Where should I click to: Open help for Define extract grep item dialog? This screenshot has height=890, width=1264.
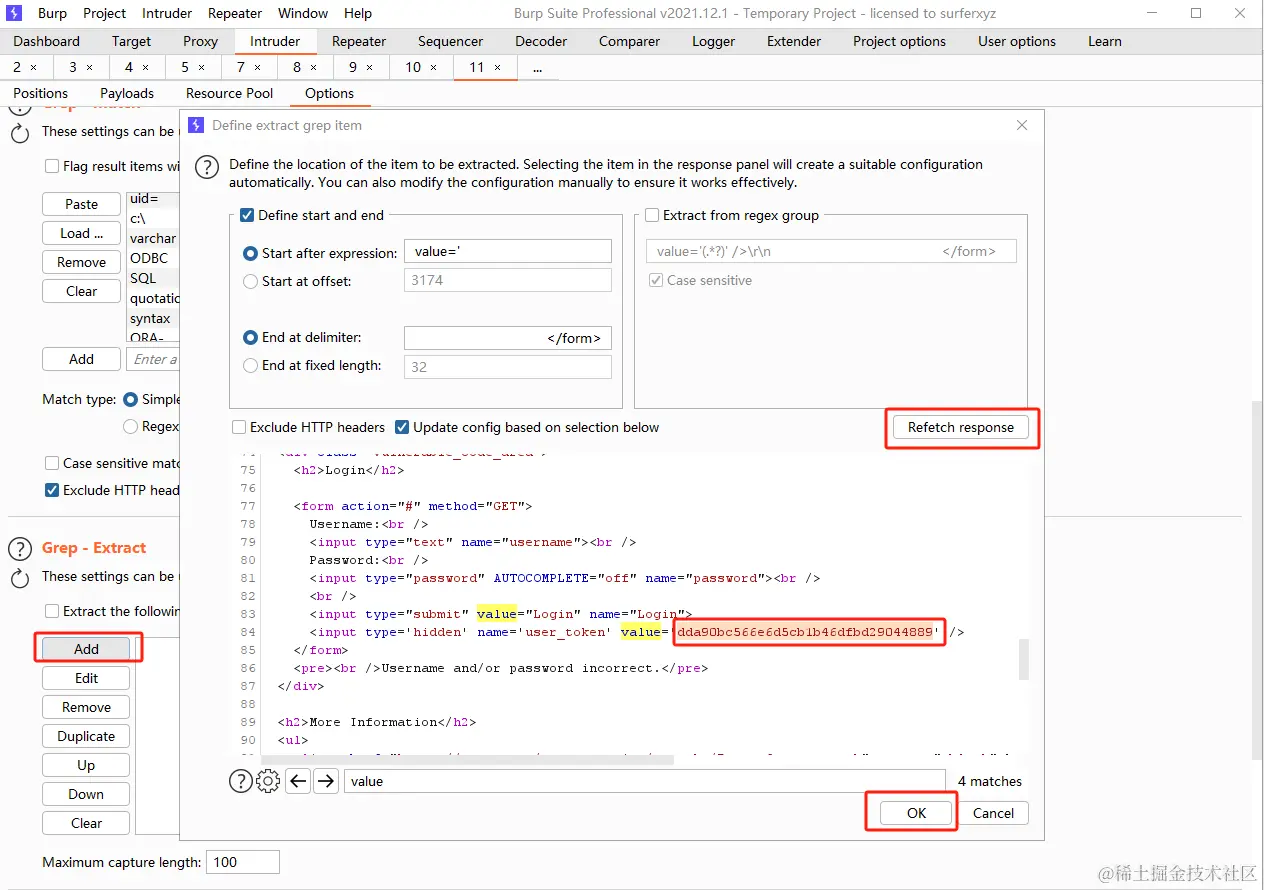(207, 167)
